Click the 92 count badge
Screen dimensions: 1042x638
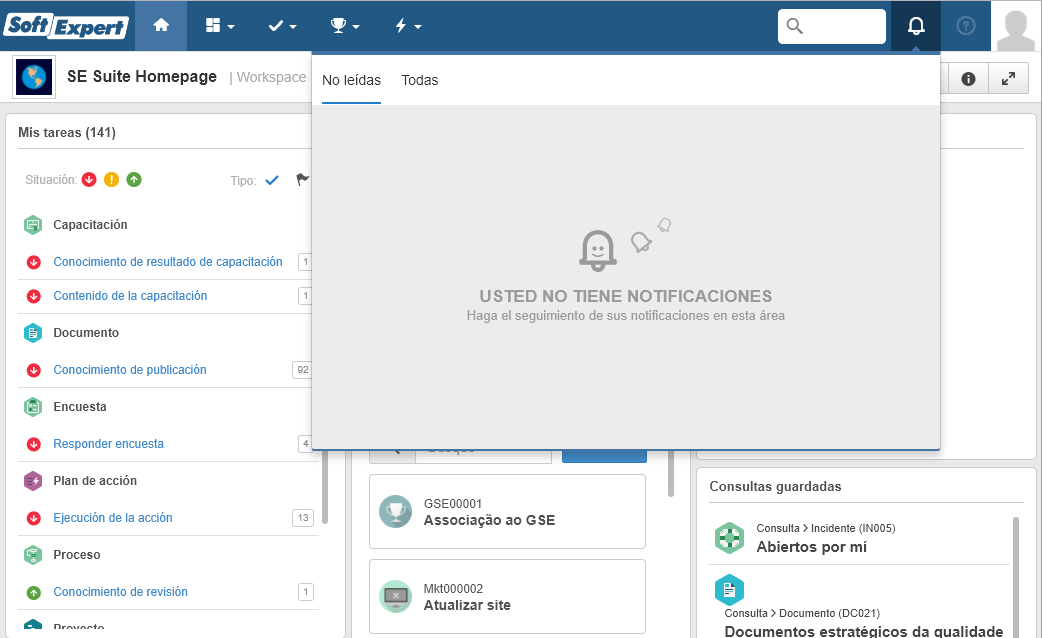[302, 370]
